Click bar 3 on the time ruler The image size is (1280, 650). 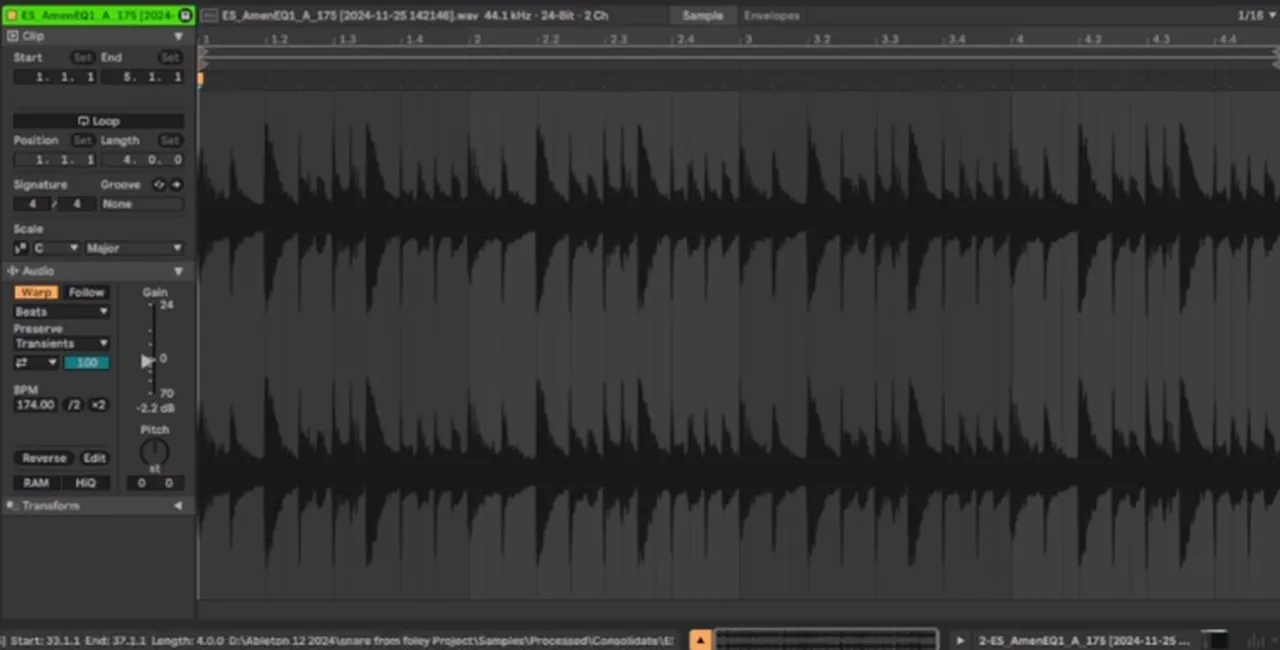click(x=748, y=39)
